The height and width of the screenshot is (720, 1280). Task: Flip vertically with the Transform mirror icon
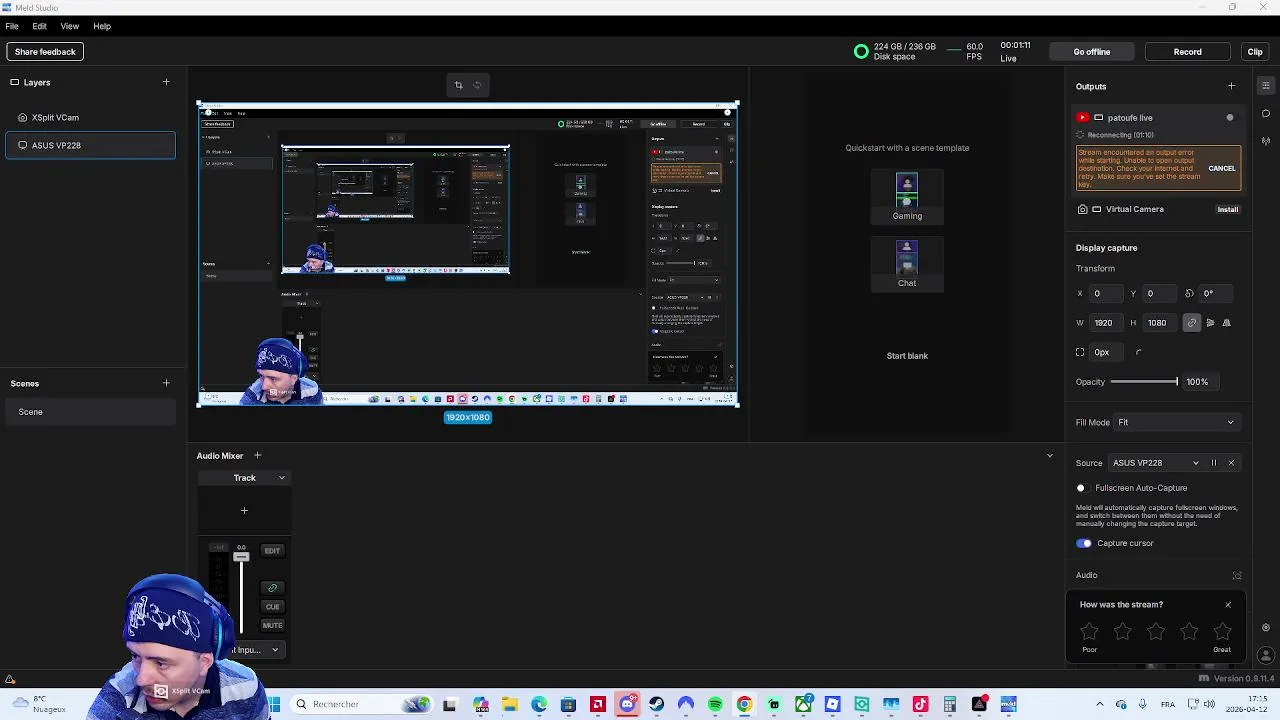(1227, 323)
